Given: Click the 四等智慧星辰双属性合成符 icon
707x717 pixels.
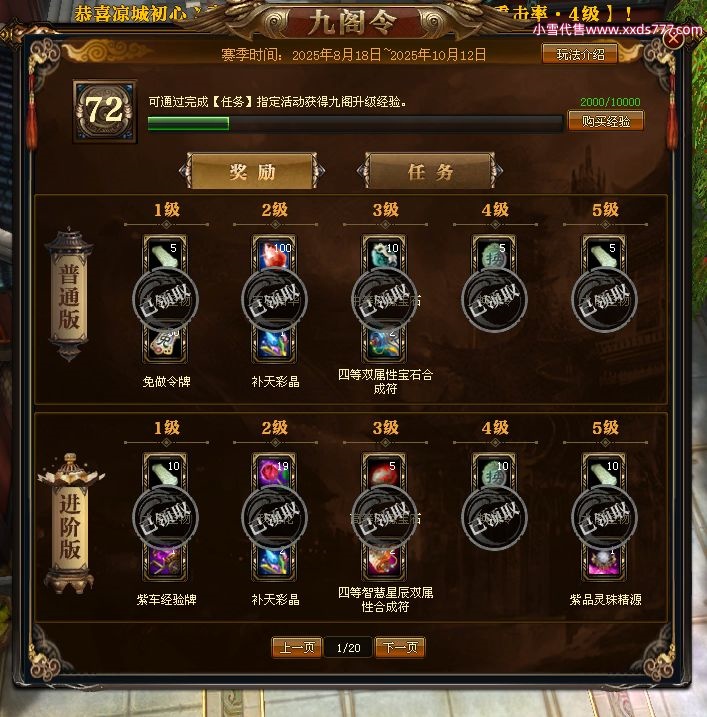Looking at the screenshot, I should pos(384,562).
